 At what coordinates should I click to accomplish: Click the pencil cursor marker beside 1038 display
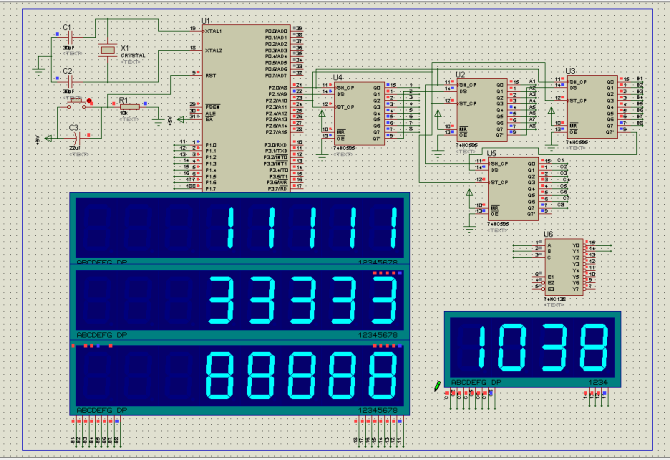438,386
